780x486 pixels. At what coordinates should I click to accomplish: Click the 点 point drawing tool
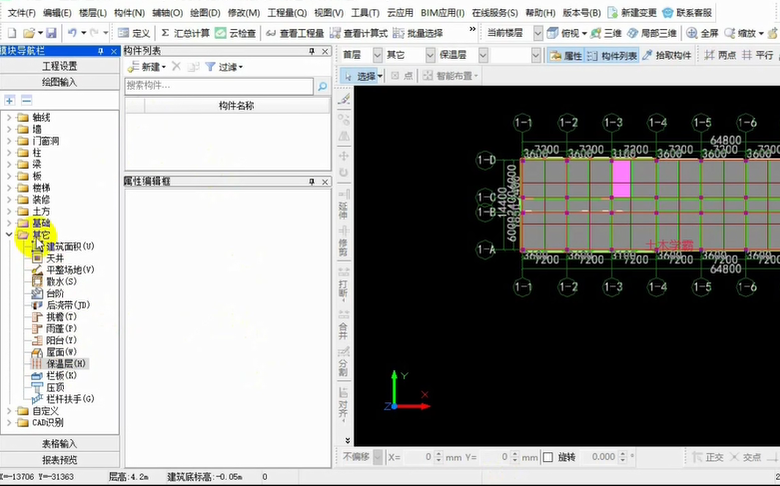pyautogui.click(x=402, y=76)
